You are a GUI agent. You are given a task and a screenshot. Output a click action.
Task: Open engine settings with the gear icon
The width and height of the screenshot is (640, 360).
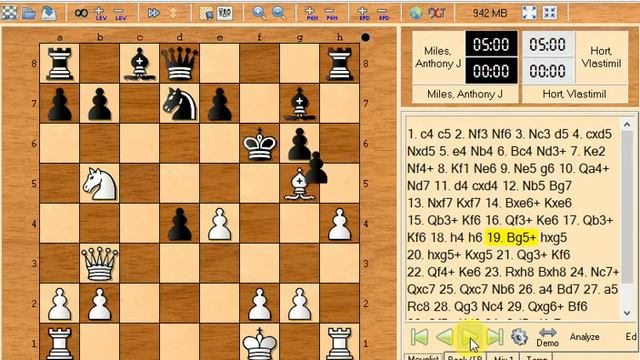coord(519,337)
